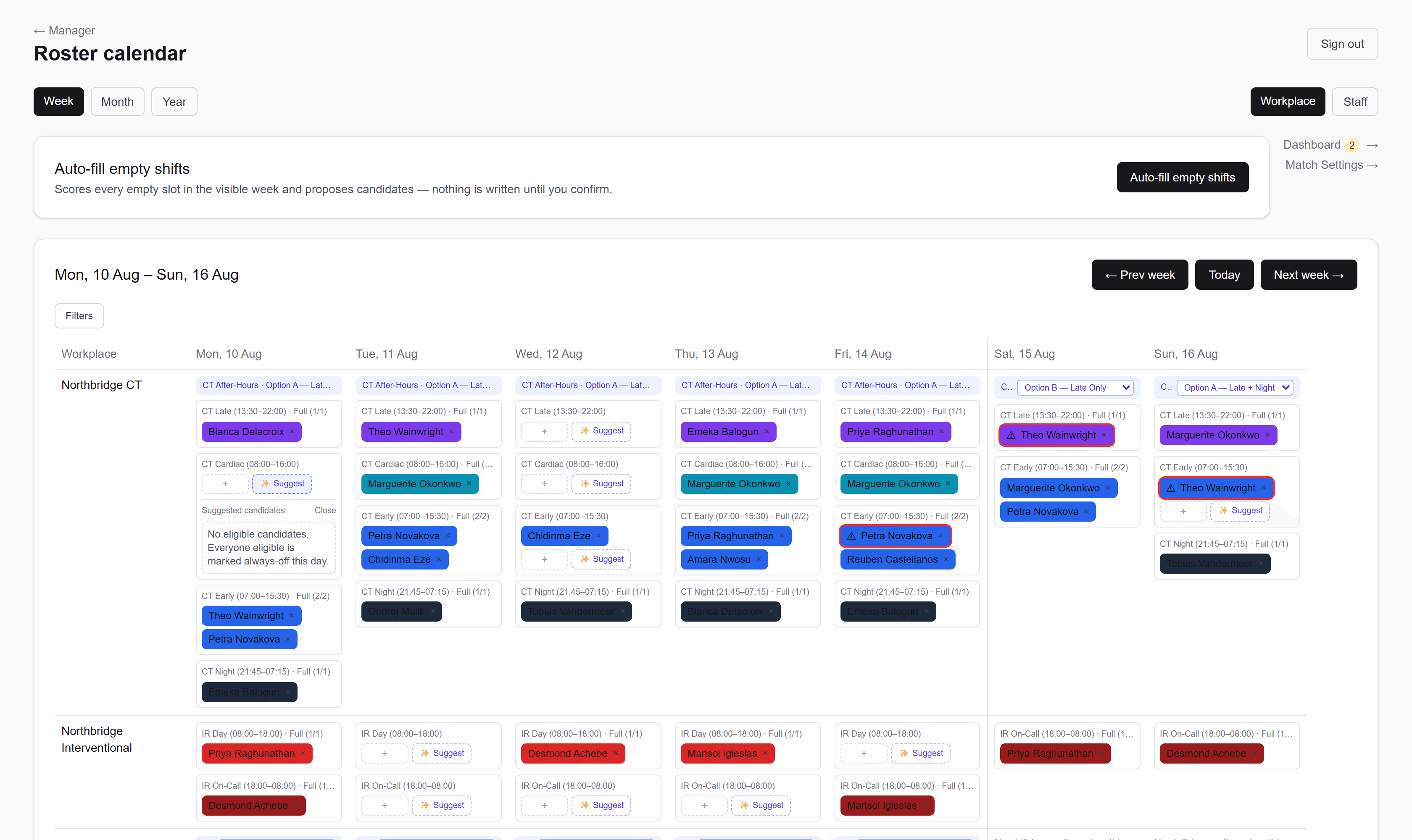The height and width of the screenshot is (840, 1412).
Task: Add staff manually to Tuesday IR Day
Action: click(x=385, y=753)
